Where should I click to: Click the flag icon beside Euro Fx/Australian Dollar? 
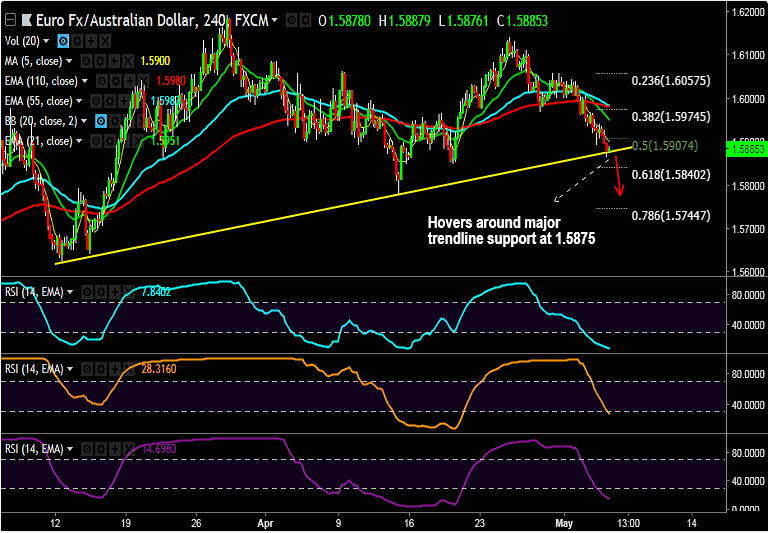coord(27,20)
